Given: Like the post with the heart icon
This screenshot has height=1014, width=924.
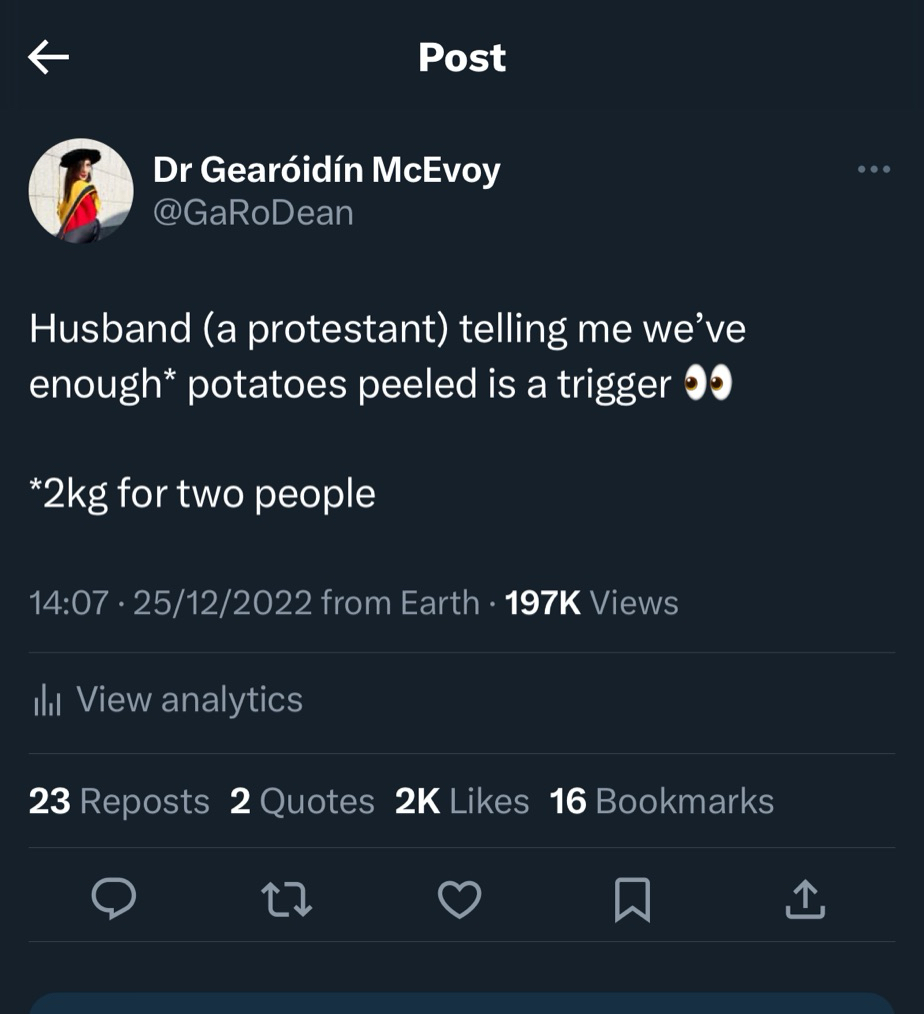Looking at the screenshot, I should click(460, 899).
